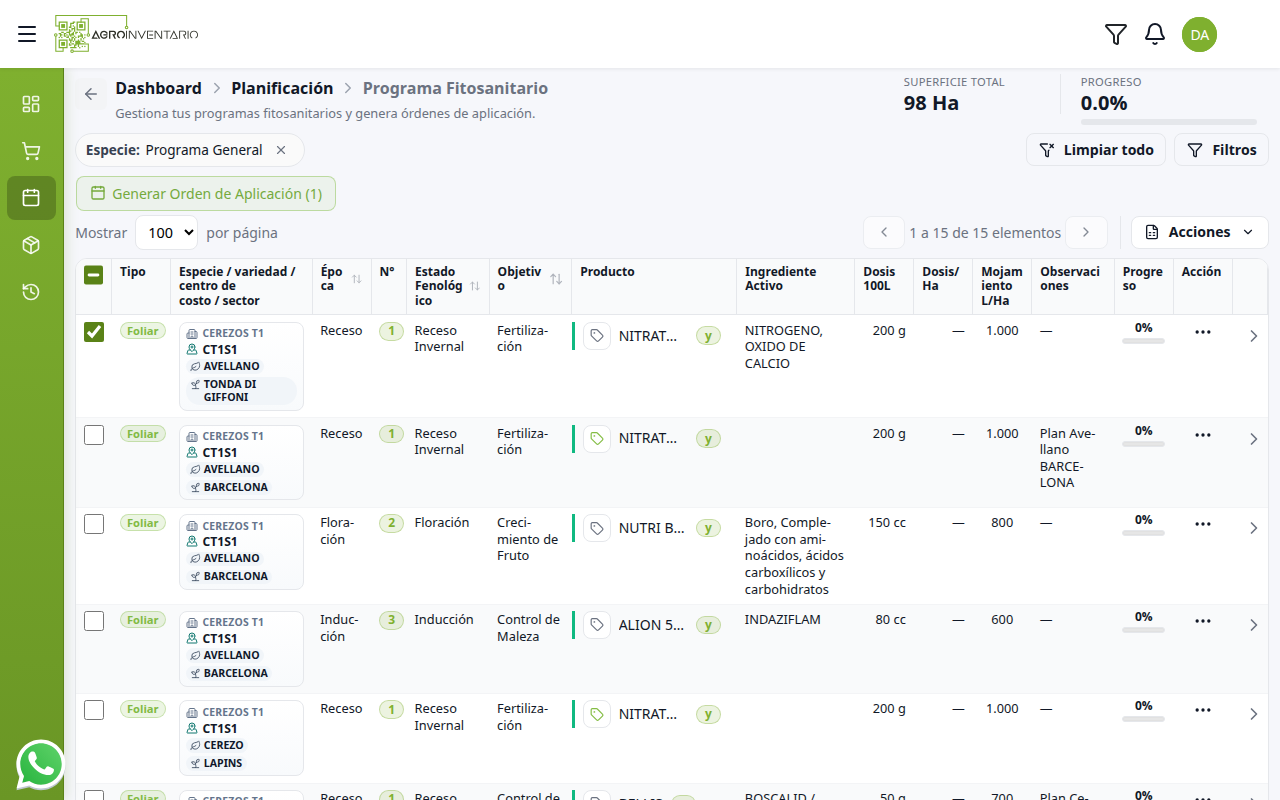This screenshot has height=800, width=1280.
Task: Open the shopping cart section in sidebar
Action: click(31, 151)
